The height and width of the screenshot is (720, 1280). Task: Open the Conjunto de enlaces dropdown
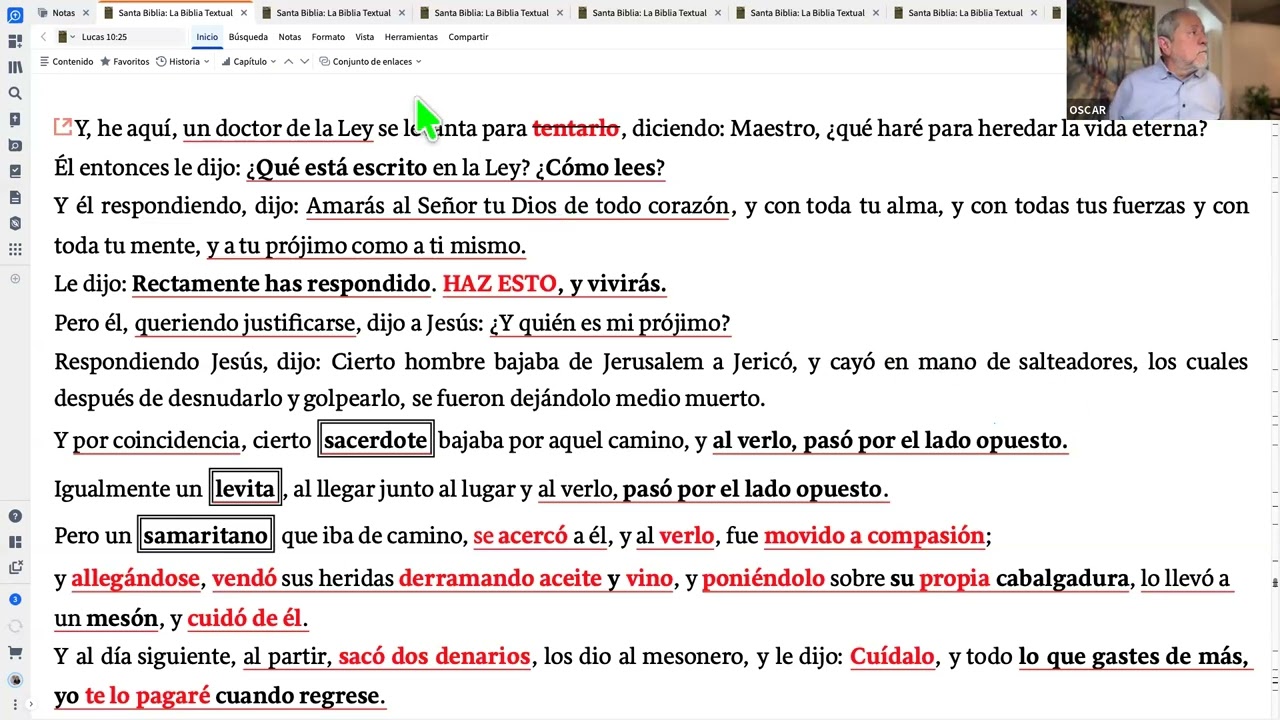point(371,62)
